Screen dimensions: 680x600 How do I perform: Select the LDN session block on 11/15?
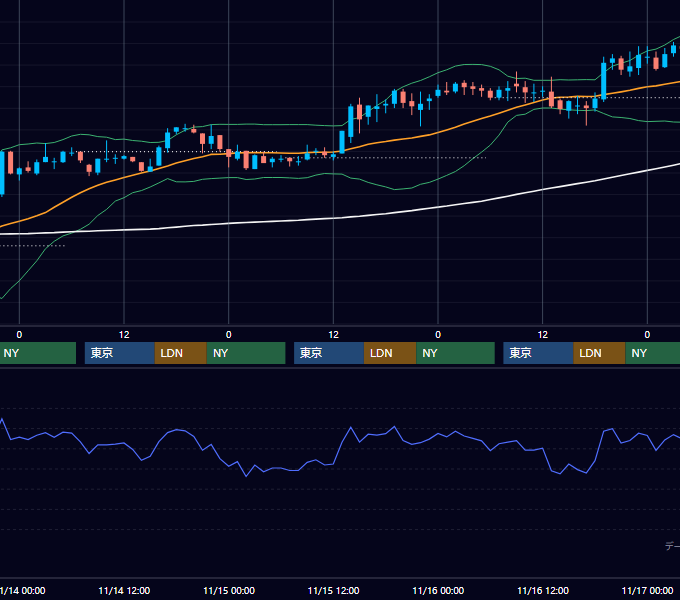(x=390, y=353)
